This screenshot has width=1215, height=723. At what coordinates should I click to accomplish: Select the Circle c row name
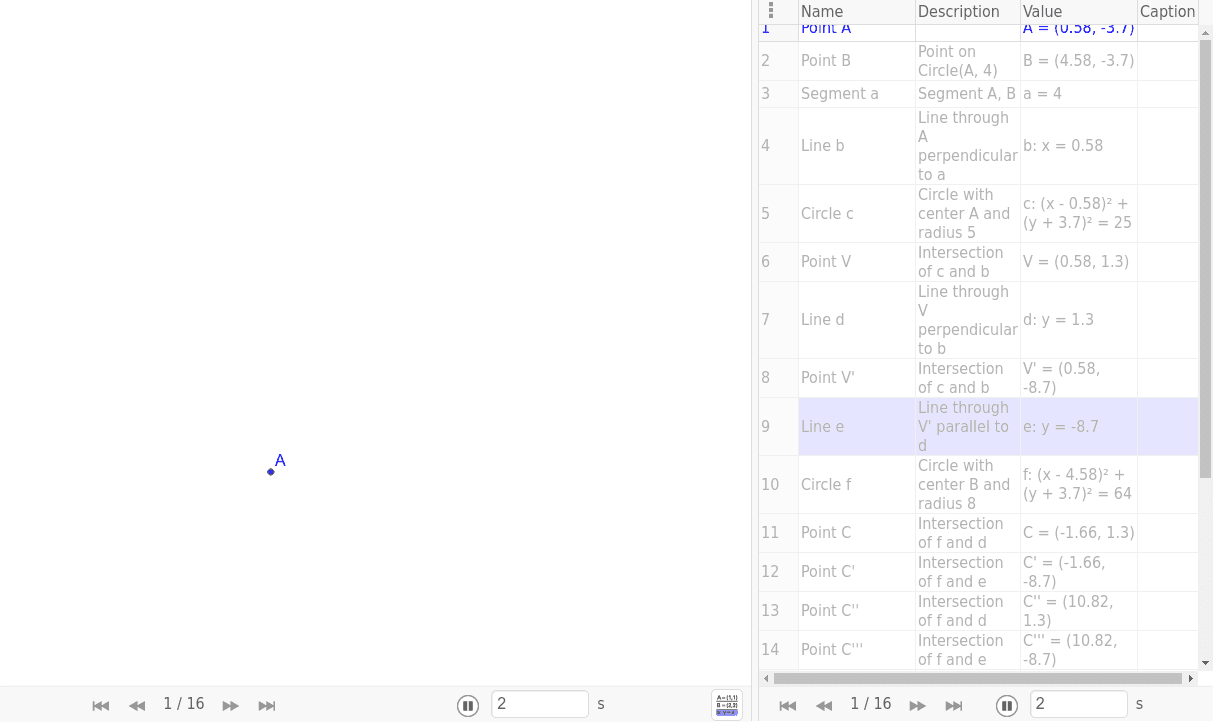click(827, 214)
